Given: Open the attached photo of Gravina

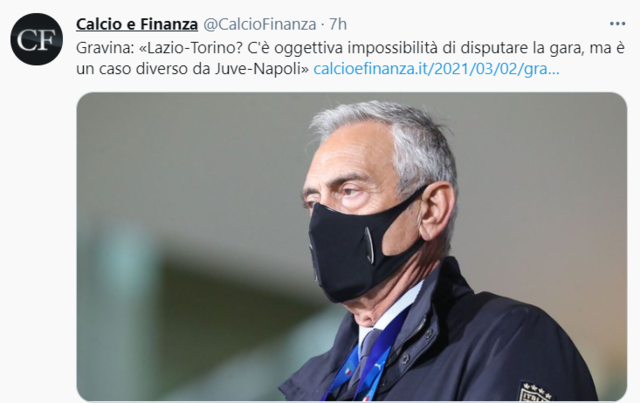Looking at the screenshot, I should point(351,246).
